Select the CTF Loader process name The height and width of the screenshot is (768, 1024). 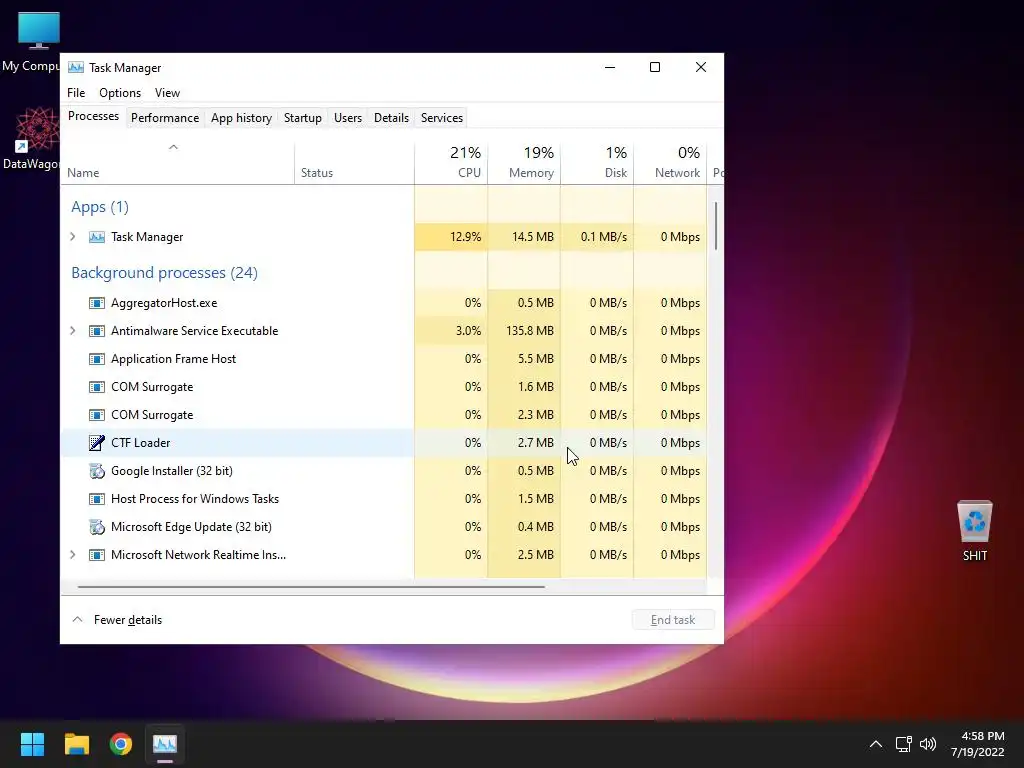[x=140, y=443]
